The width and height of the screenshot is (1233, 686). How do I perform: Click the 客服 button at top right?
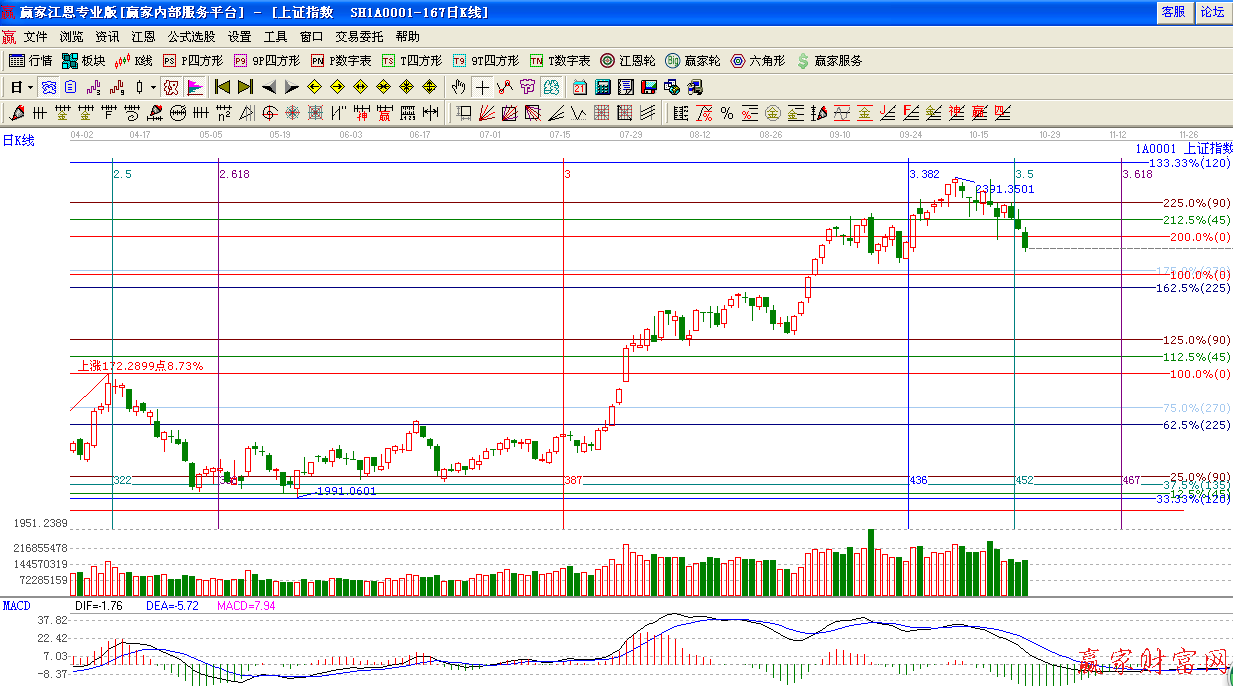click(1173, 12)
